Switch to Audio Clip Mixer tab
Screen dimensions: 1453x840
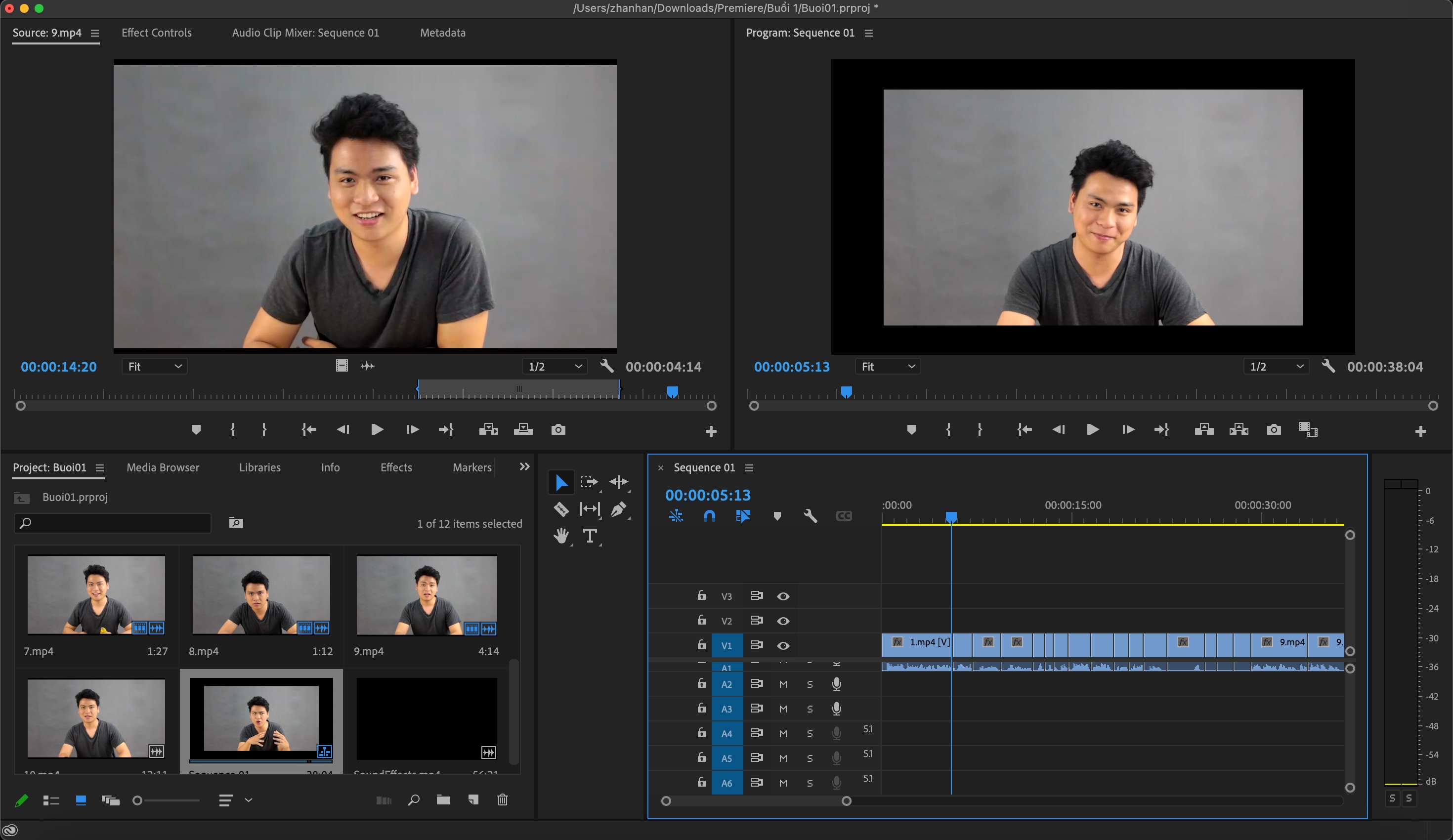click(x=305, y=33)
